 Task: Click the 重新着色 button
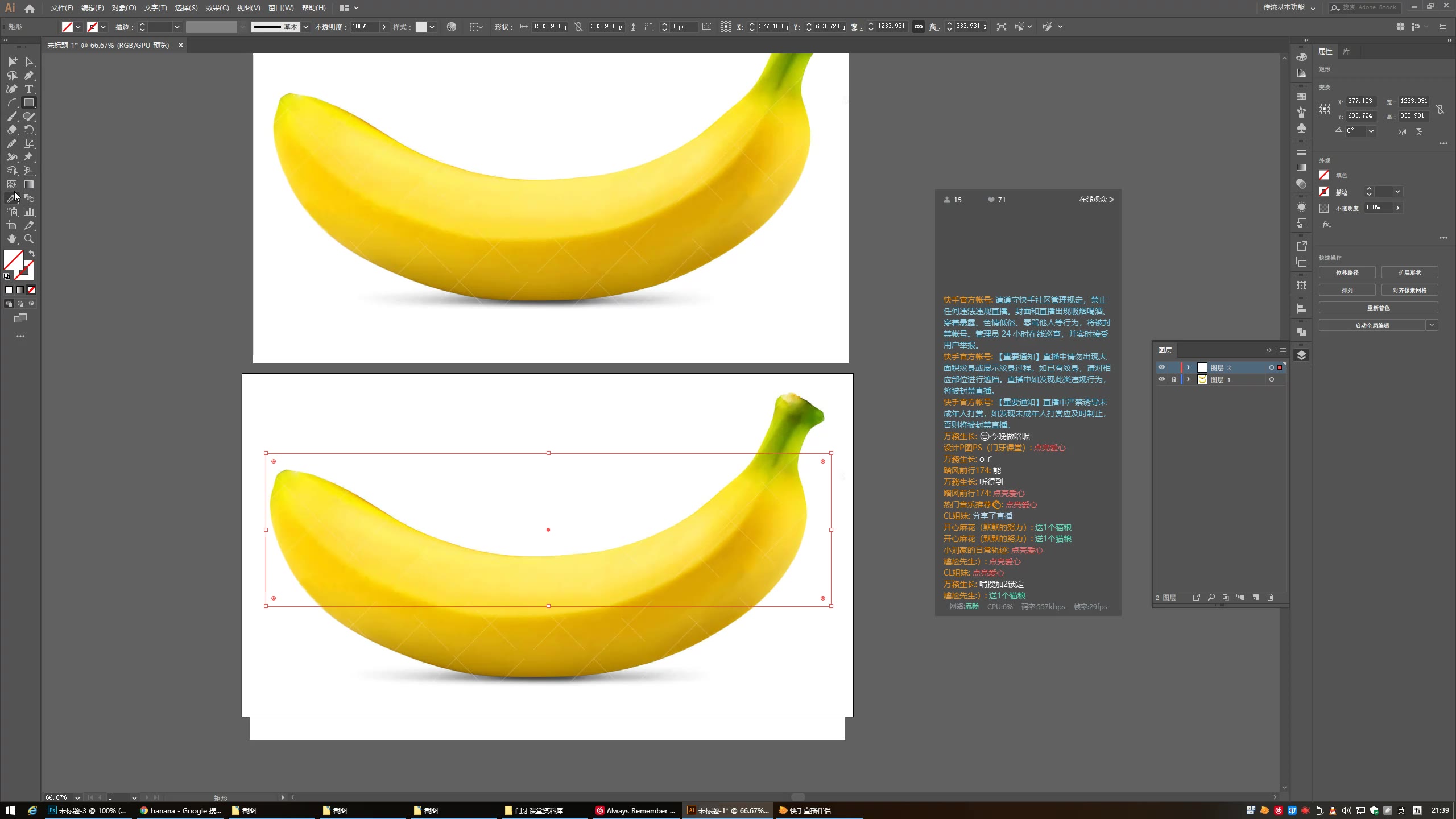click(1378, 307)
